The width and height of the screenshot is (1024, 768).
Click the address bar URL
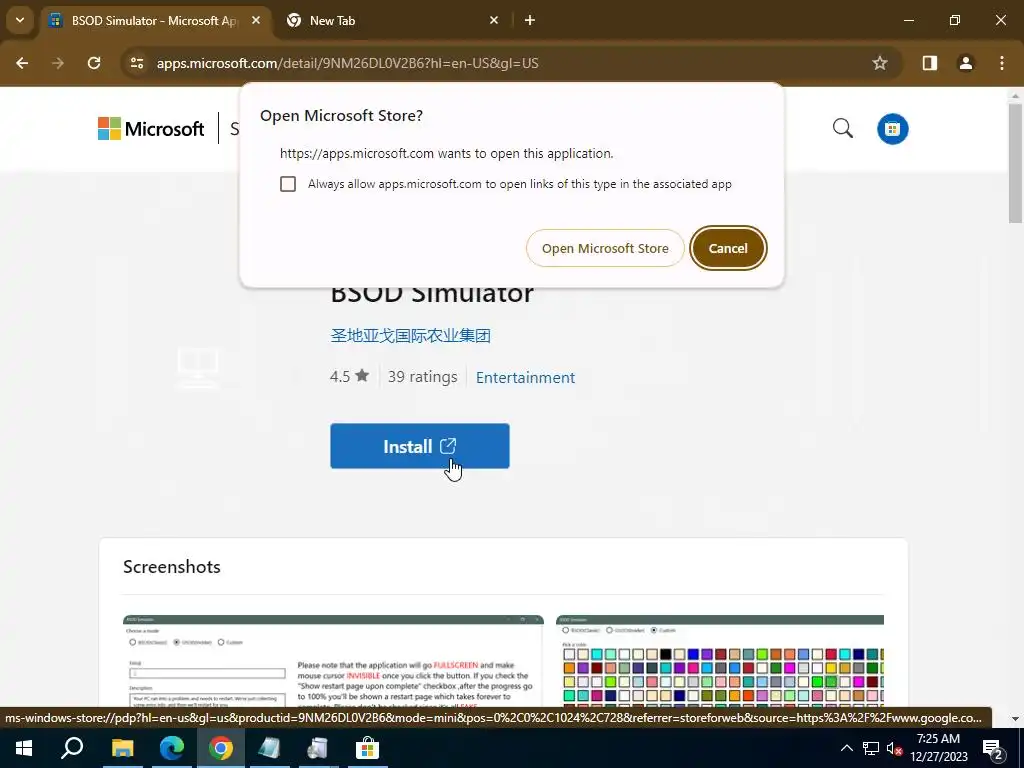[x=347, y=63]
